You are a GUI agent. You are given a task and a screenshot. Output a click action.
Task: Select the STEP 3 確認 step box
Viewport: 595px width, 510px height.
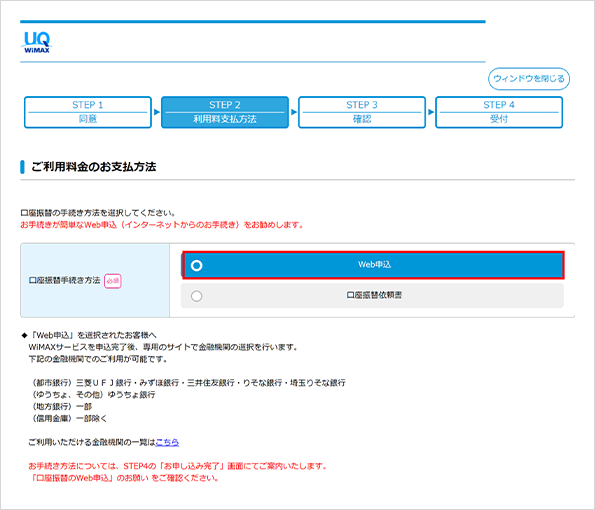[x=362, y=112]
